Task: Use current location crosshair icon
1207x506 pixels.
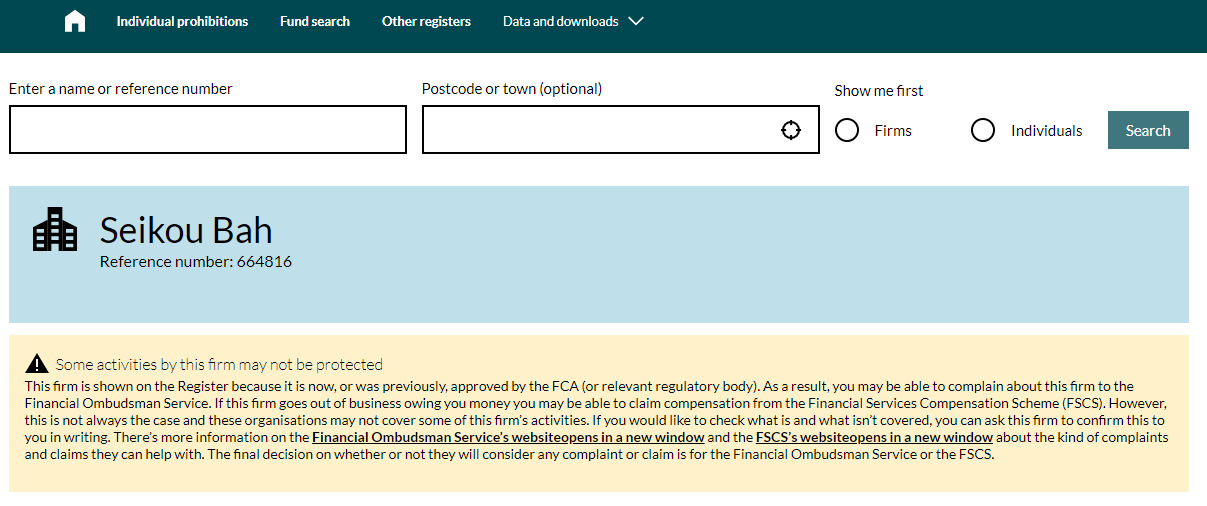Action: (791, 130)
